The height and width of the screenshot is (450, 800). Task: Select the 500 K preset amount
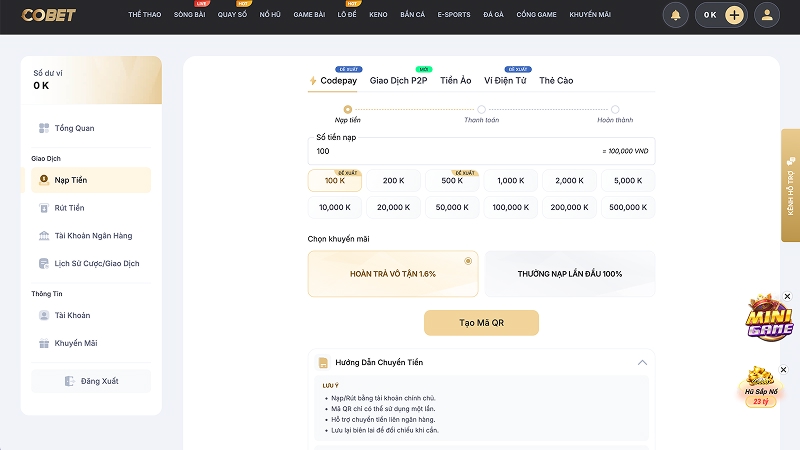pyautogui.click(x=453, y=181)
